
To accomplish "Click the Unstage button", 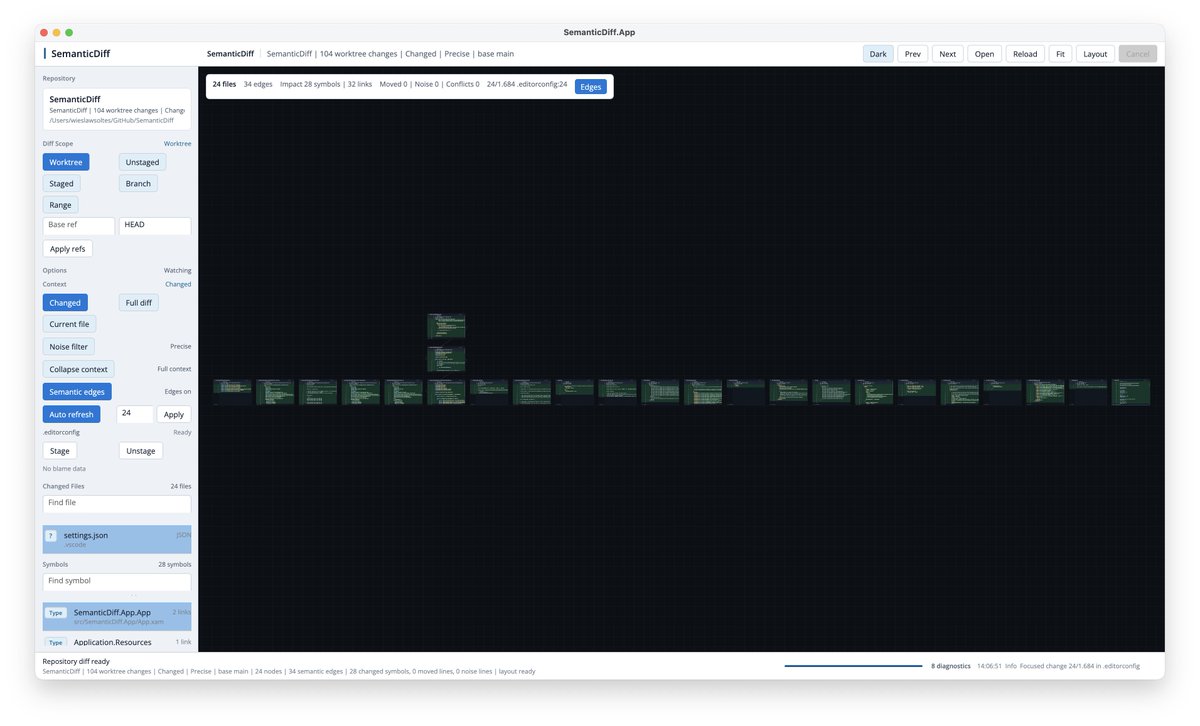I will (x=141, y=451).
